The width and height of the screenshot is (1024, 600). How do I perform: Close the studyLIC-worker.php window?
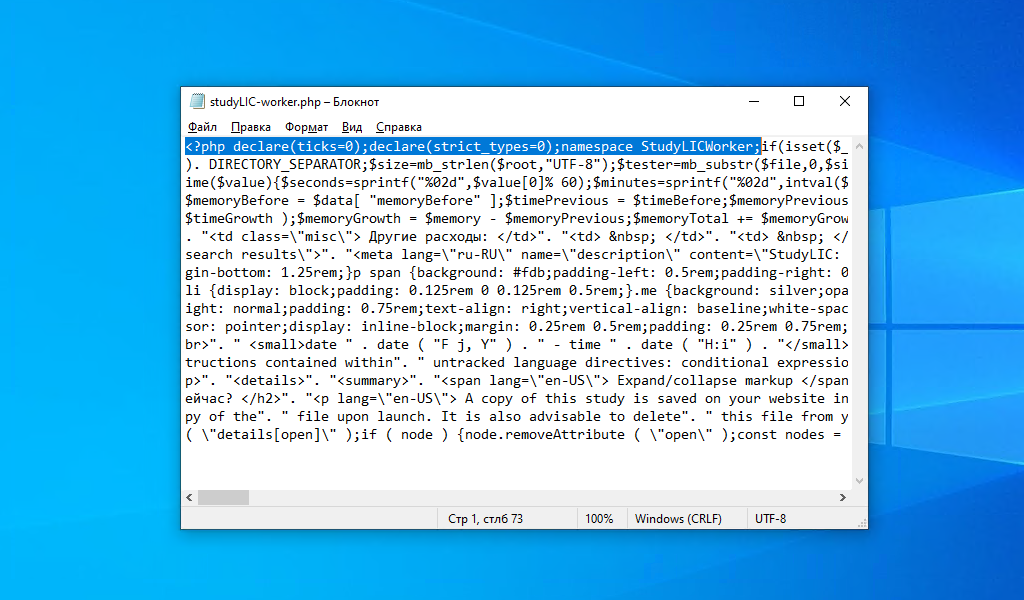(844, 101)
